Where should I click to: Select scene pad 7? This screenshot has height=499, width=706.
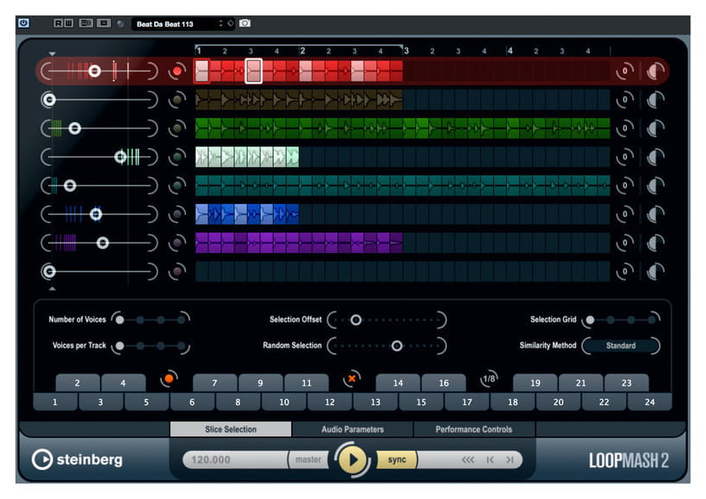215,383
